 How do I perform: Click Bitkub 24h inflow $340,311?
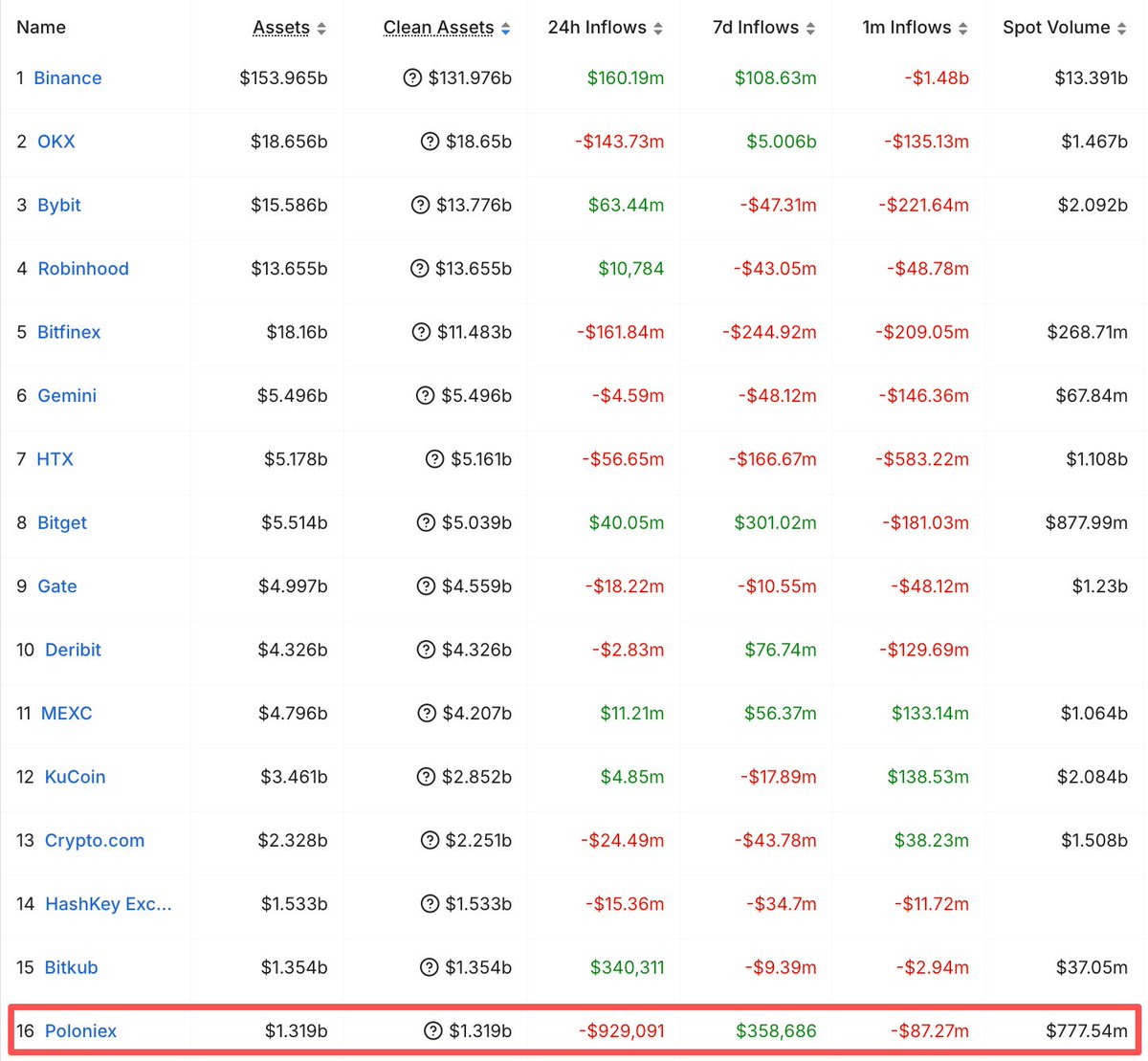click(x=628, y=967)
